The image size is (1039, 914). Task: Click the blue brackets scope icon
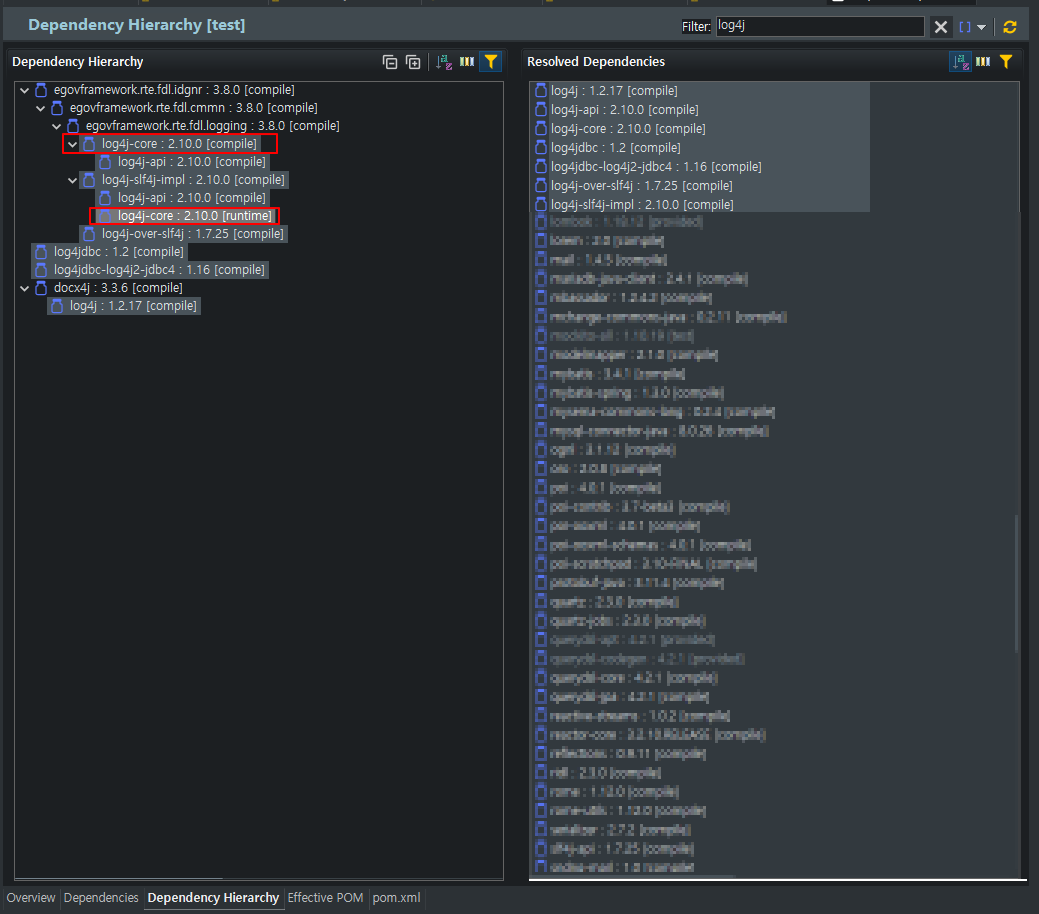coord(965,27)
